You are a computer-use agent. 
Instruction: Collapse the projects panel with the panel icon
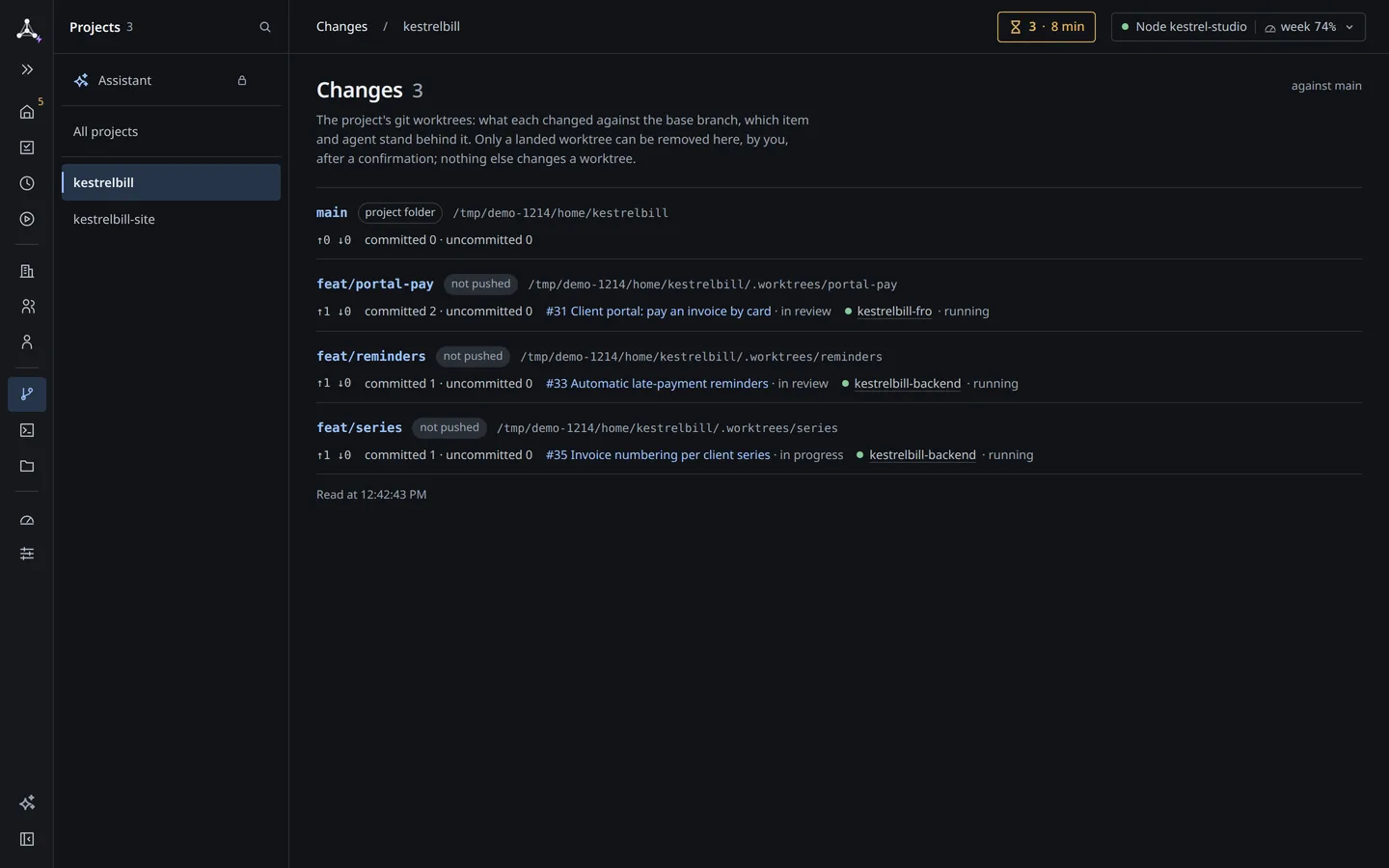coord(27,839)
